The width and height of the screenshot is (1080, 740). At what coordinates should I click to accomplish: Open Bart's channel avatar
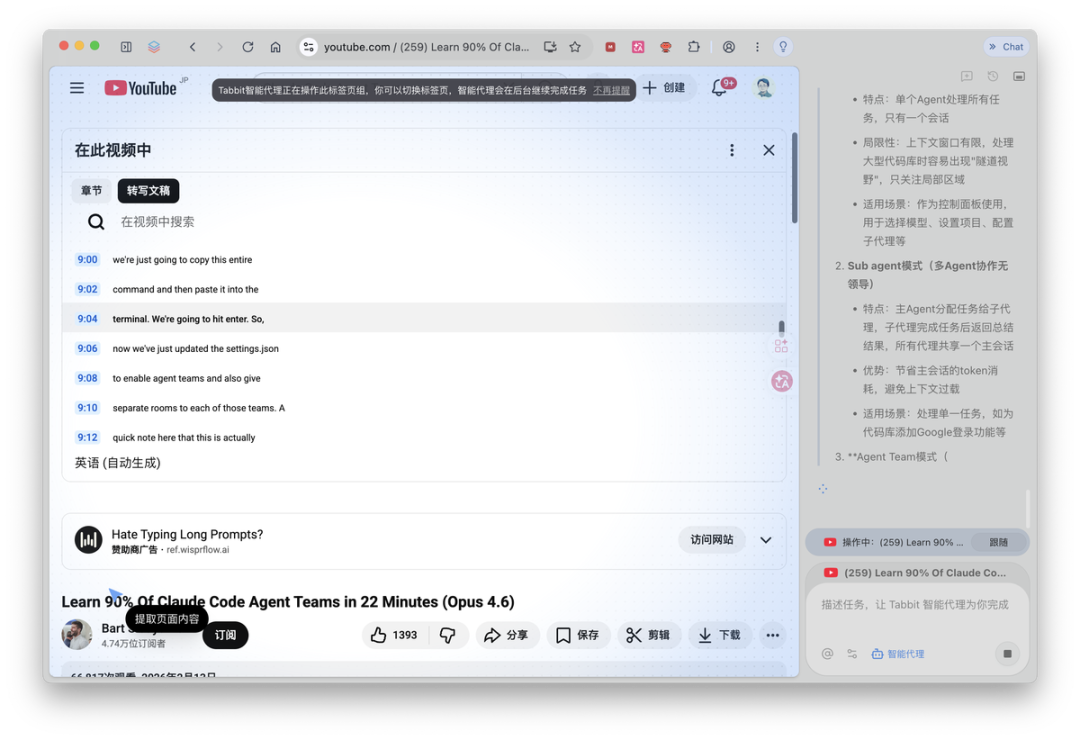click(x=76, y=635)
